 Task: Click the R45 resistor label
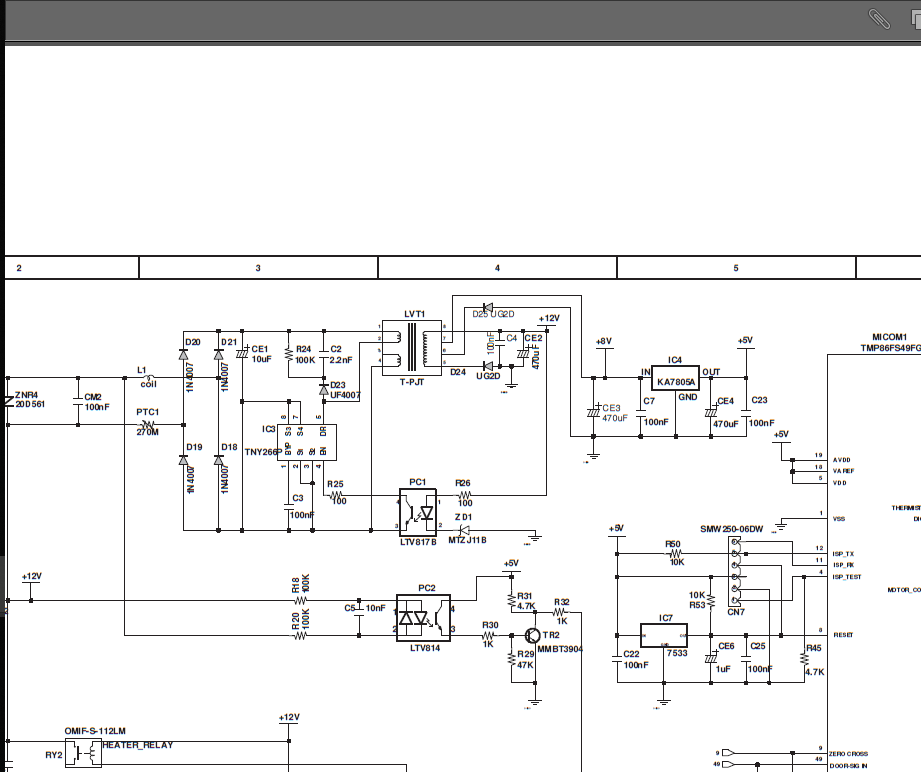pyautogui.click(x=814, y=649)
